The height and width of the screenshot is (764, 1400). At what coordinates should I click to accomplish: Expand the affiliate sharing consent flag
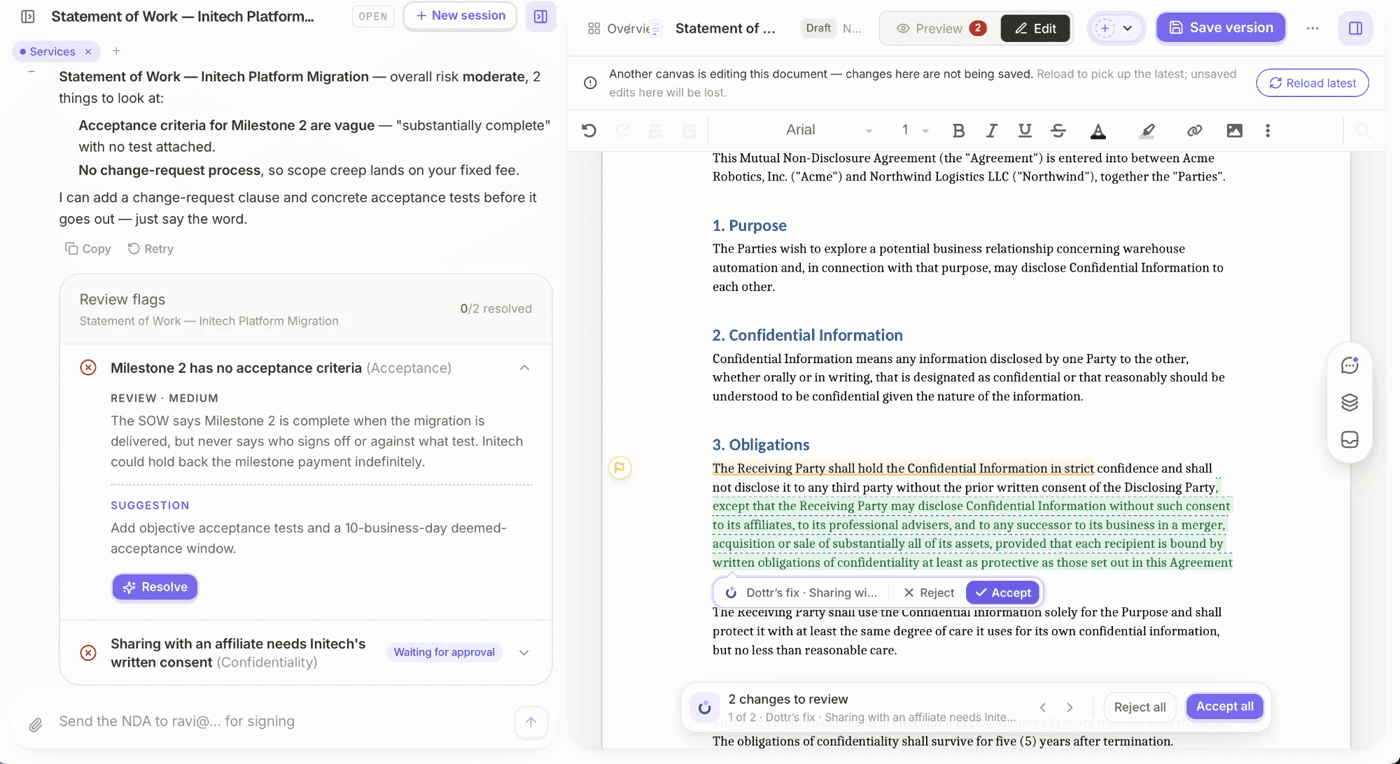(524, 652)
